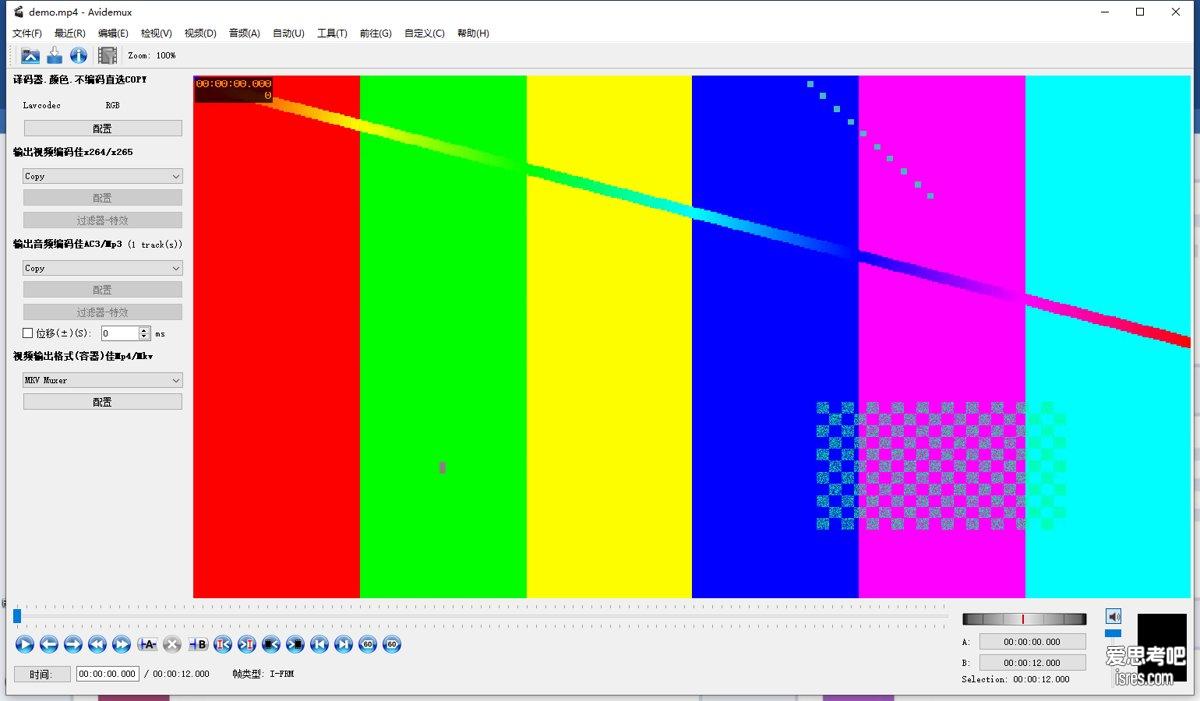Go to the previous frame arrow
This screenshot has width=1200, height=701.
[49, 645]
